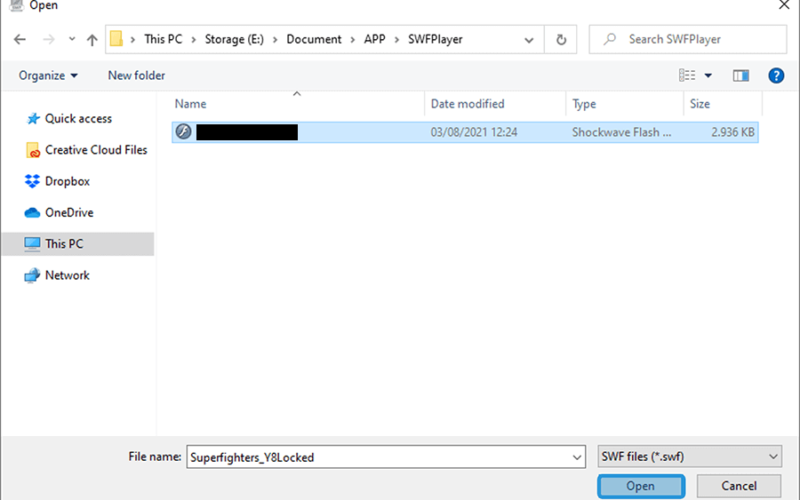Select APP in address path

tap(374, 39)
